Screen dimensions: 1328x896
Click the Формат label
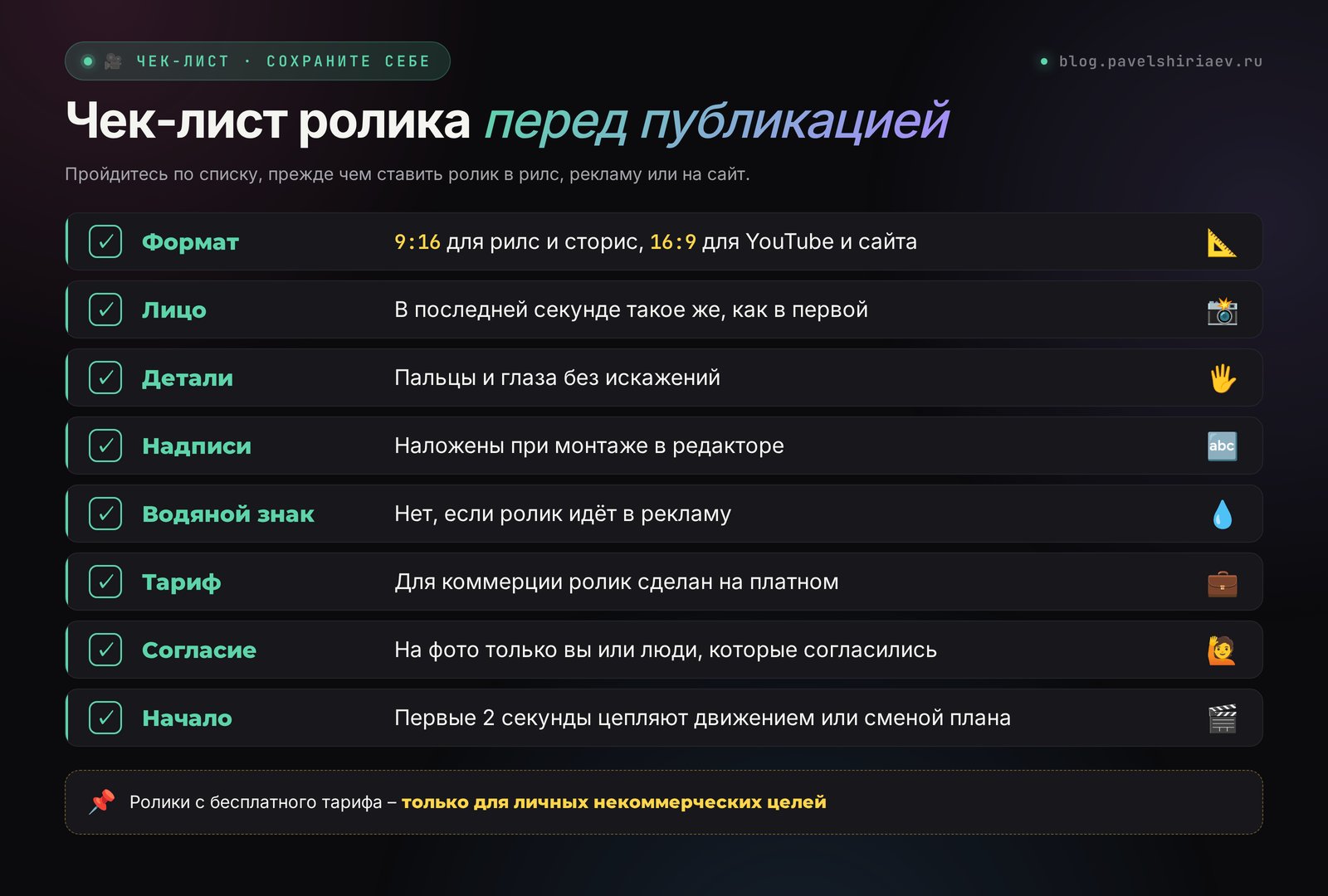point(190,242)
